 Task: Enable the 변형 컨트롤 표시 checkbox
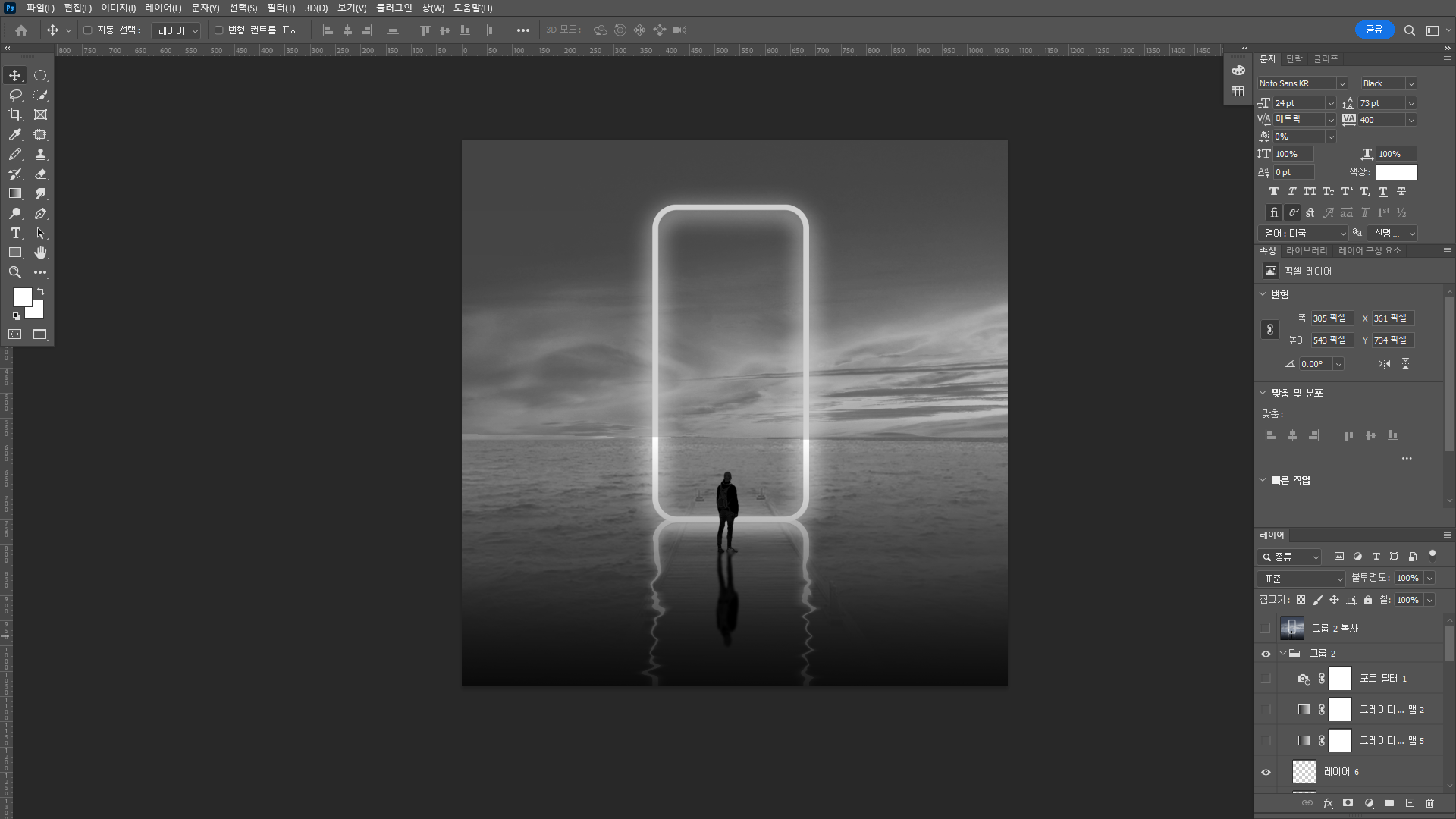coord(219,30)
